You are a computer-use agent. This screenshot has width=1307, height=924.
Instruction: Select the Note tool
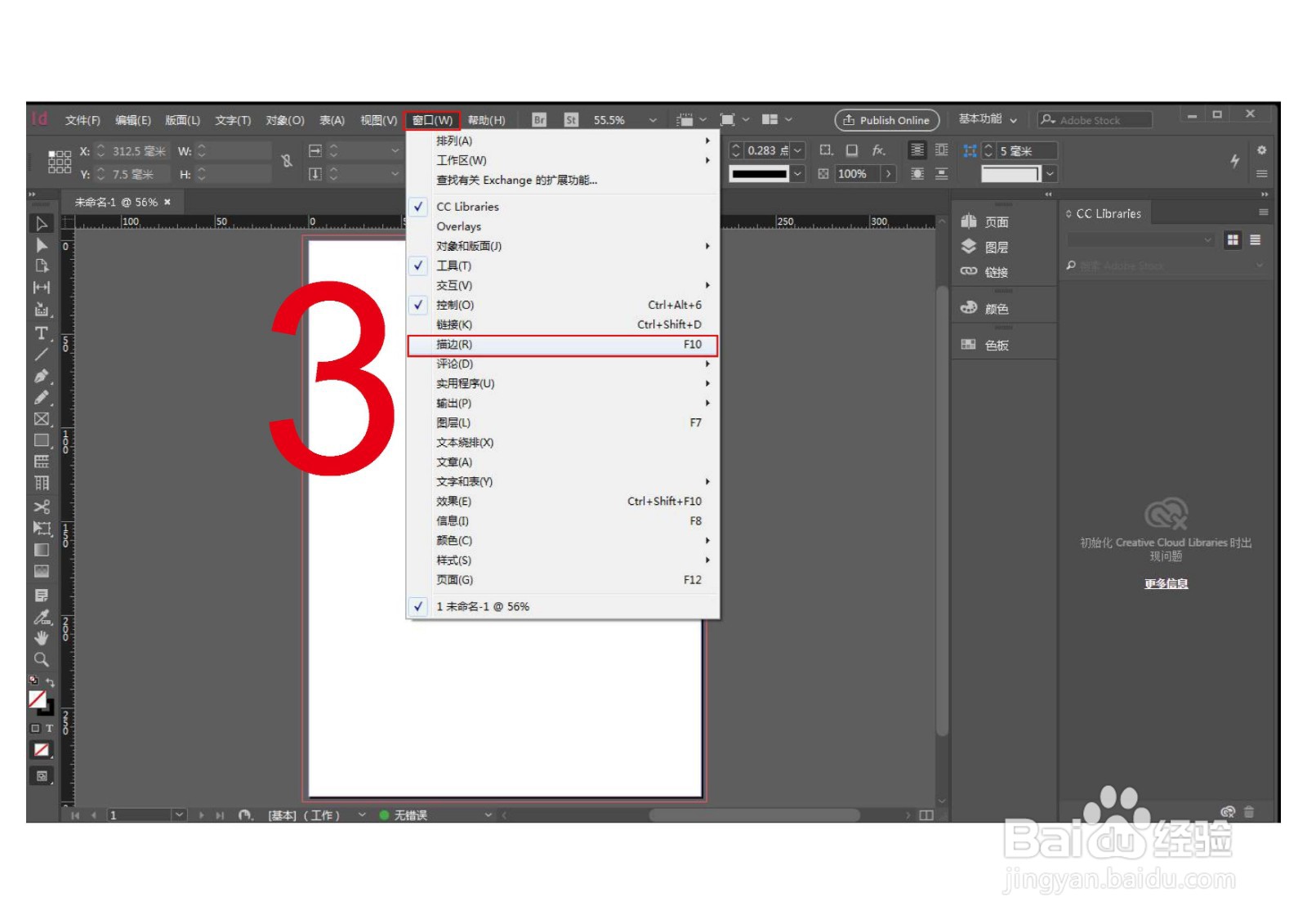(x=42, y=596)
